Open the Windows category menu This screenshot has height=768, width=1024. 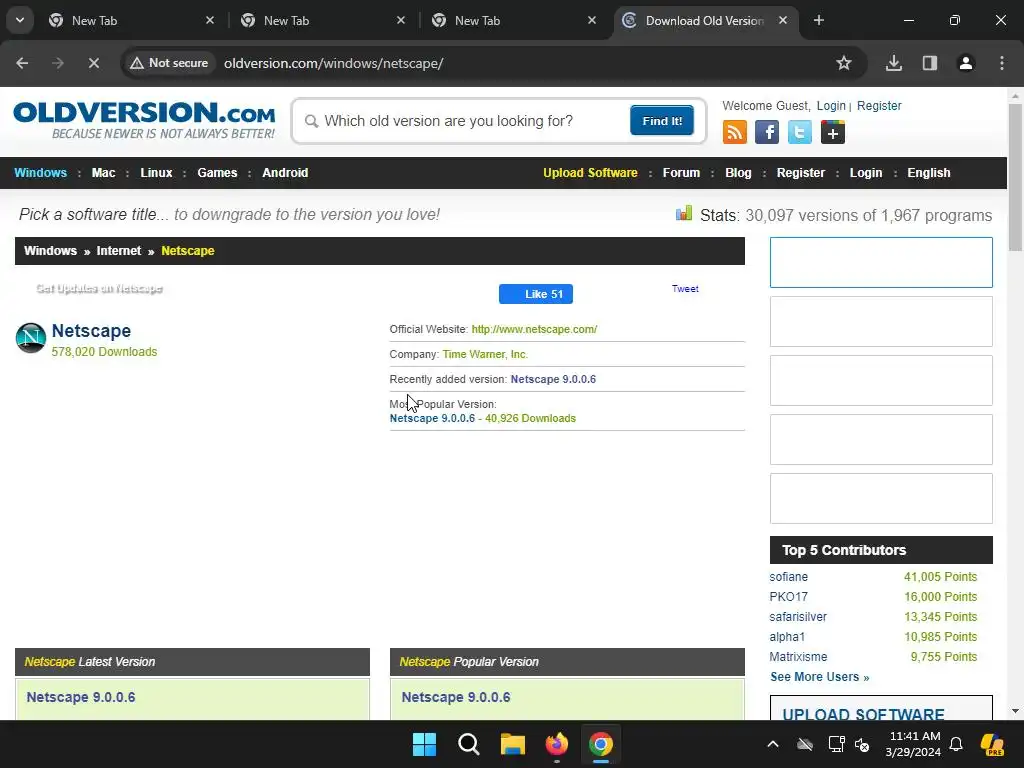(40, 173)
